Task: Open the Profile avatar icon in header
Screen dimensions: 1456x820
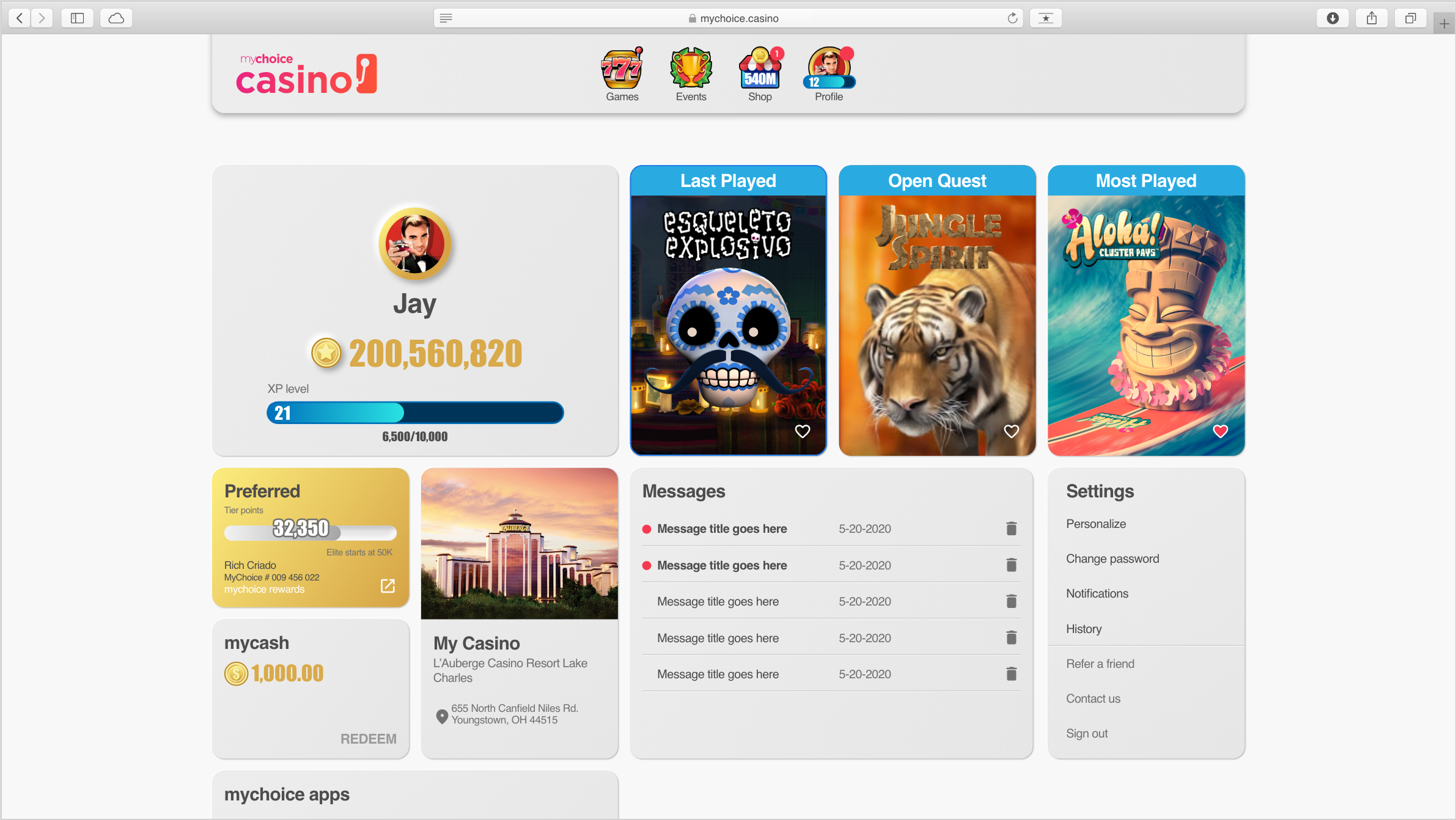Action: coord(829,68)
